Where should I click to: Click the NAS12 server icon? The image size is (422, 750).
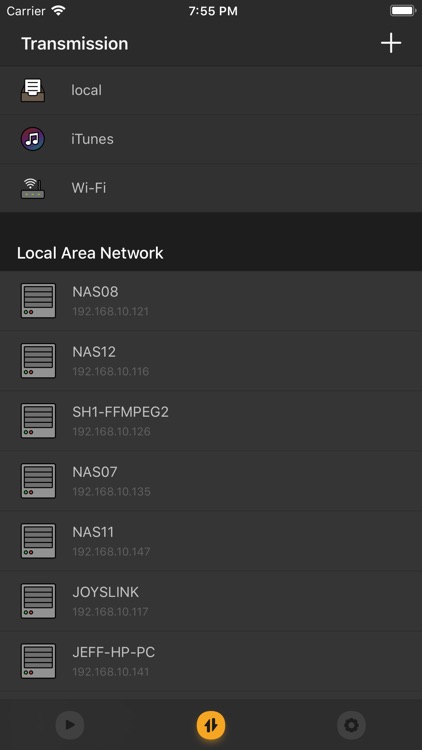pos(38,361)
